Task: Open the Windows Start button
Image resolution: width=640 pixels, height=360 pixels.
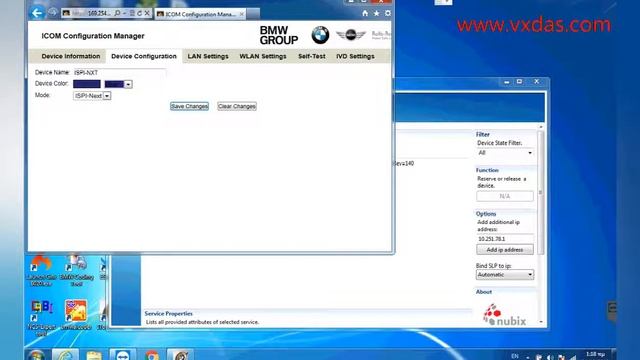Action: 36,355
